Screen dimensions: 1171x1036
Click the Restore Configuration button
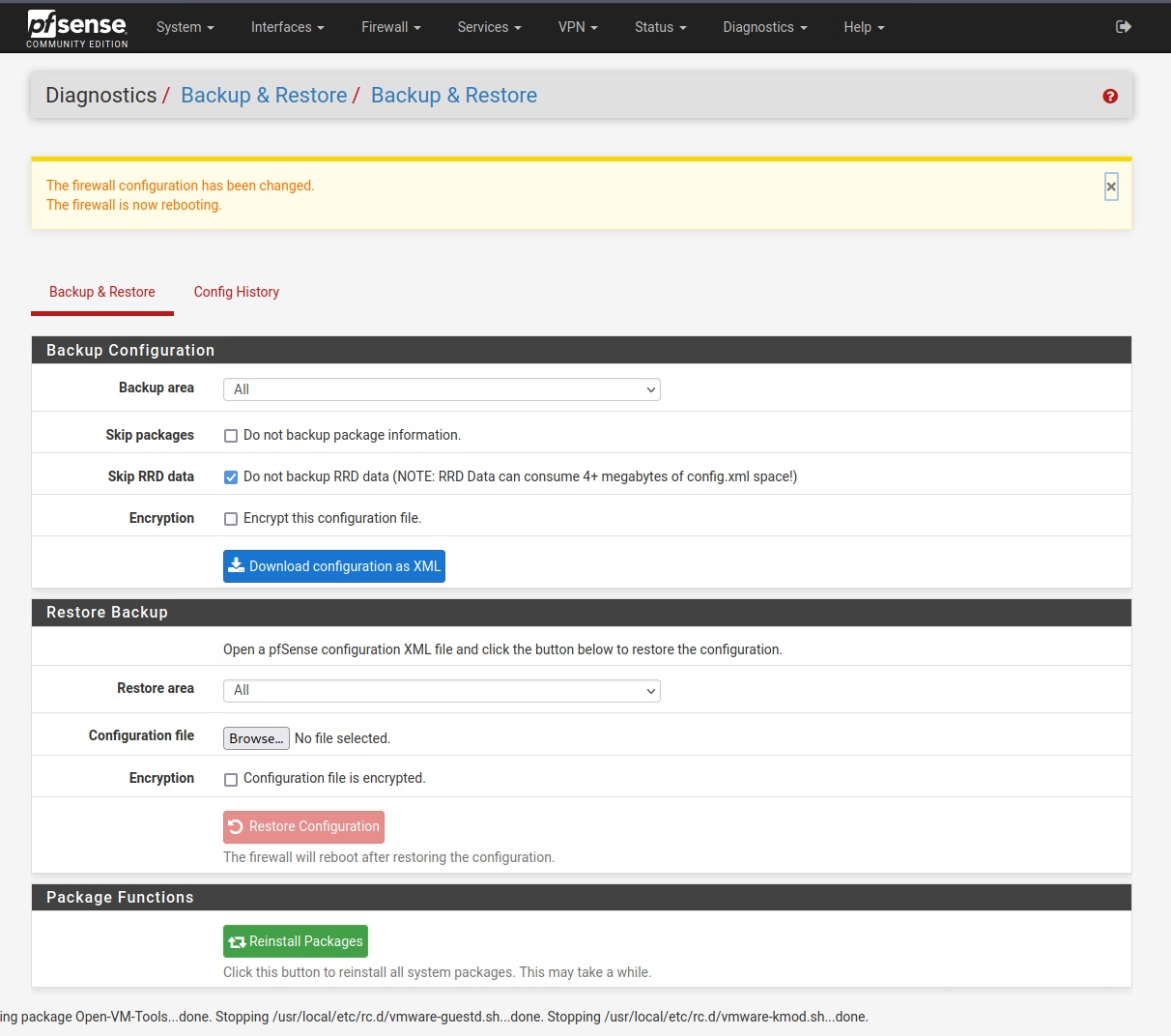303,827
